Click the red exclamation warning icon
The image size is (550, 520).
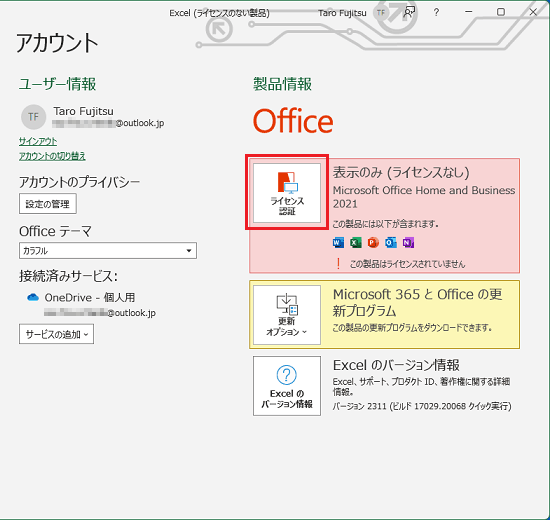click(338, 264)
